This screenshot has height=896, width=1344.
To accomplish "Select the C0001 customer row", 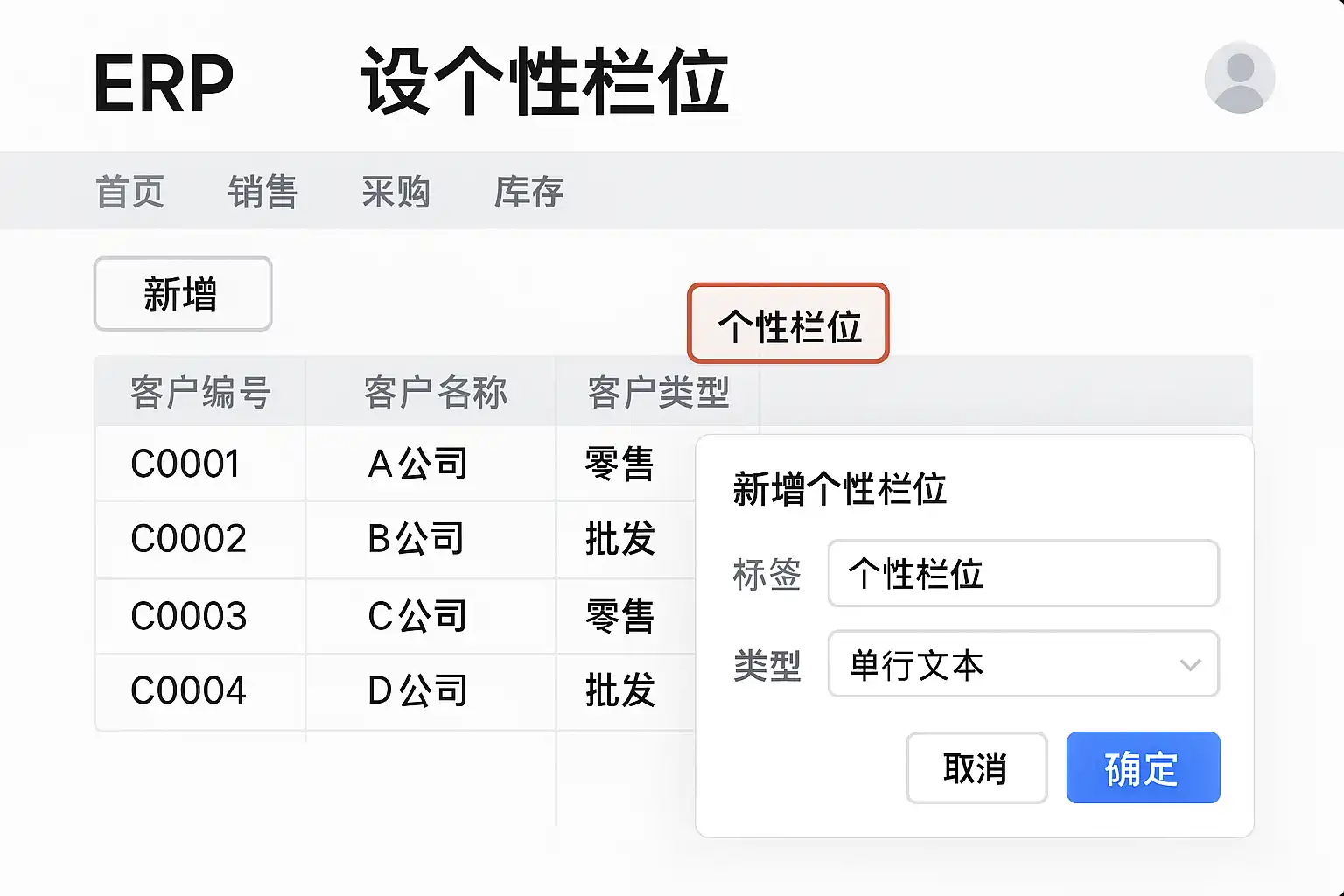I will coord(185,464).
